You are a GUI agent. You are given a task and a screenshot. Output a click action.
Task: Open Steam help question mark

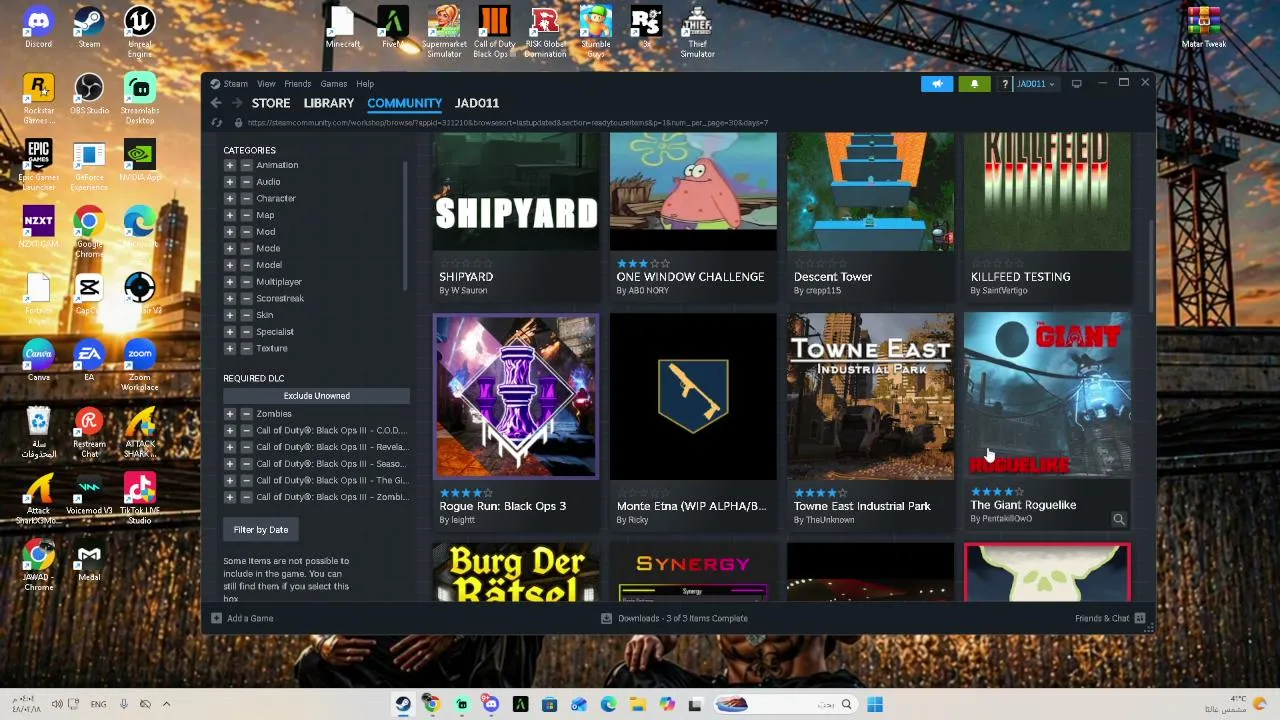tap(1005, 84)
